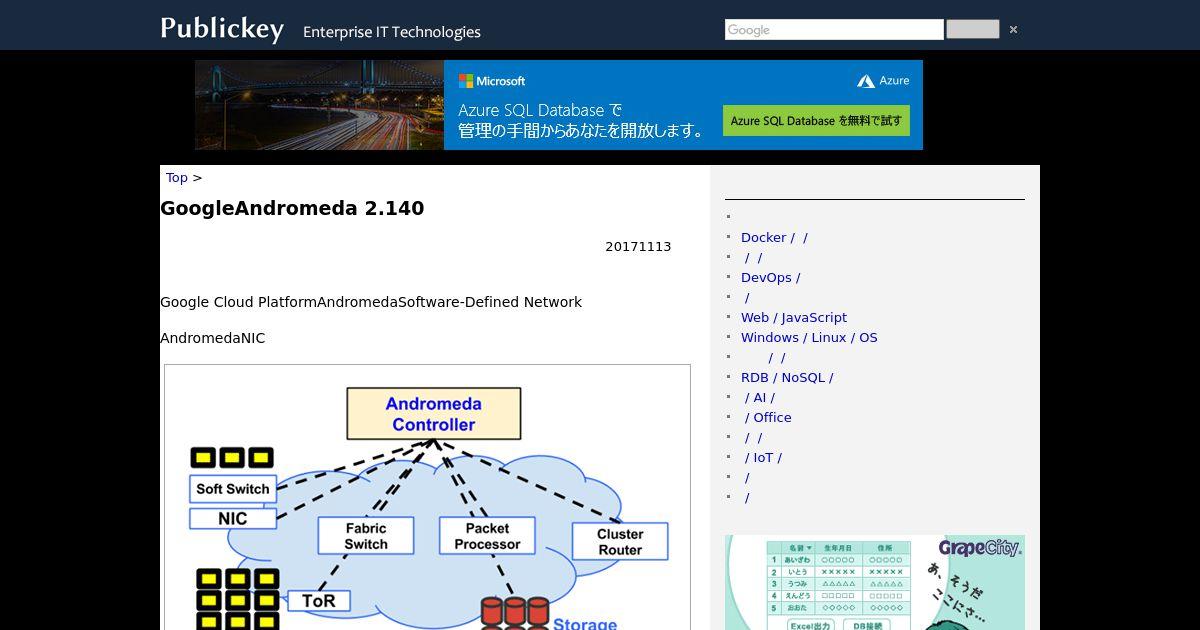Click the Azure logo in the banner
Screen dimensions: 1200x630
coord(883,81)
